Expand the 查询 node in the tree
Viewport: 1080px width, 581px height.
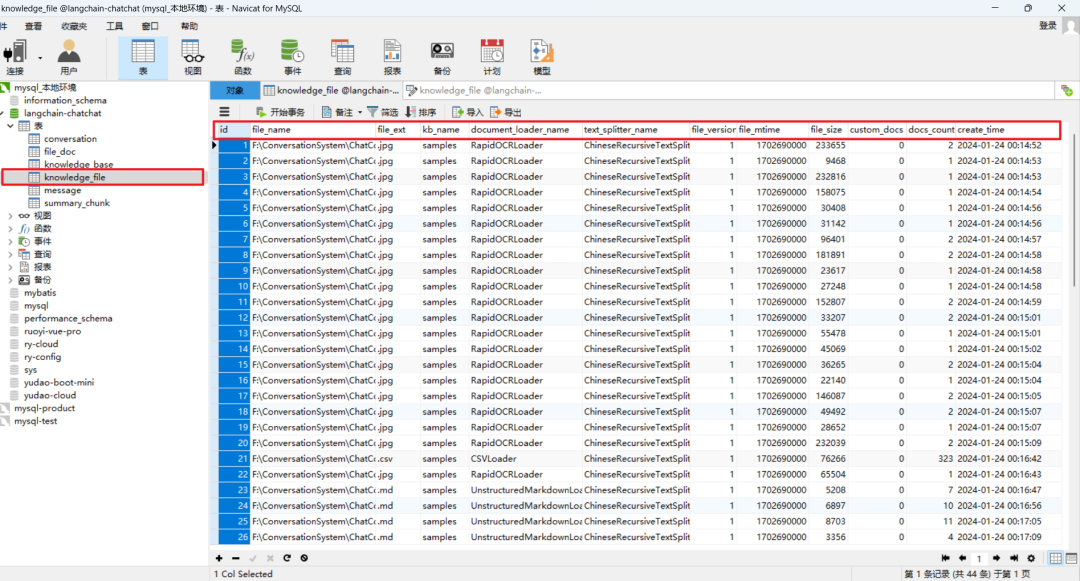coord(10,254)
